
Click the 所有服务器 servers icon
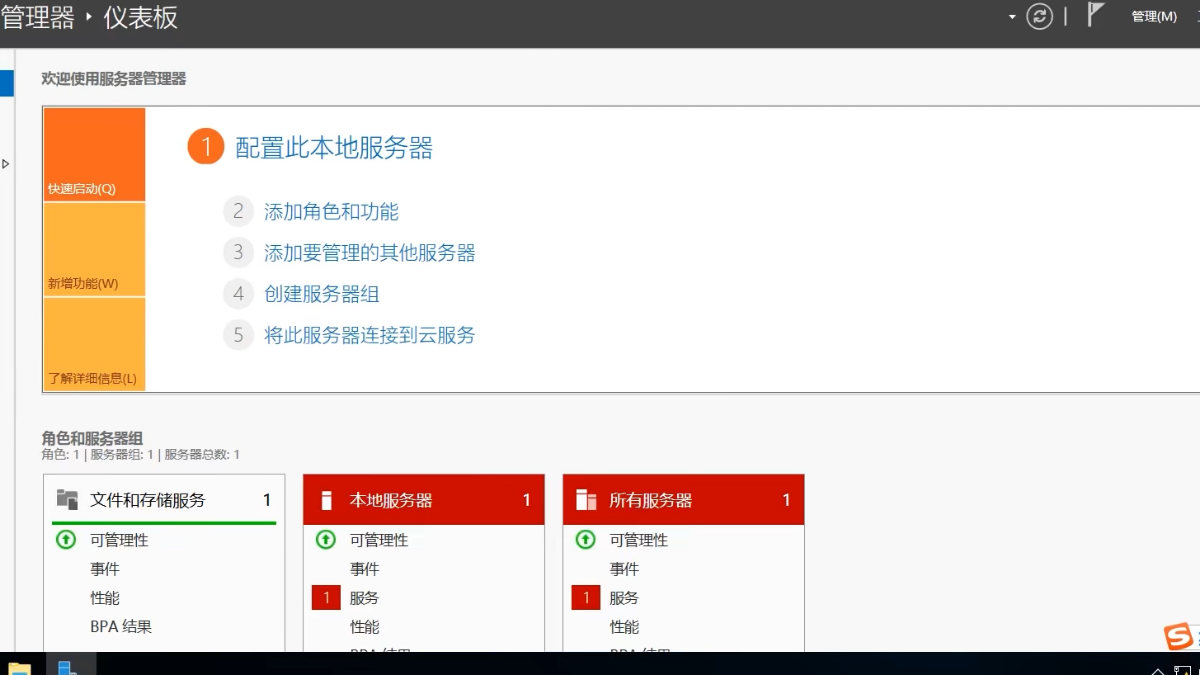pyautogui.click(x=587, y=500)
